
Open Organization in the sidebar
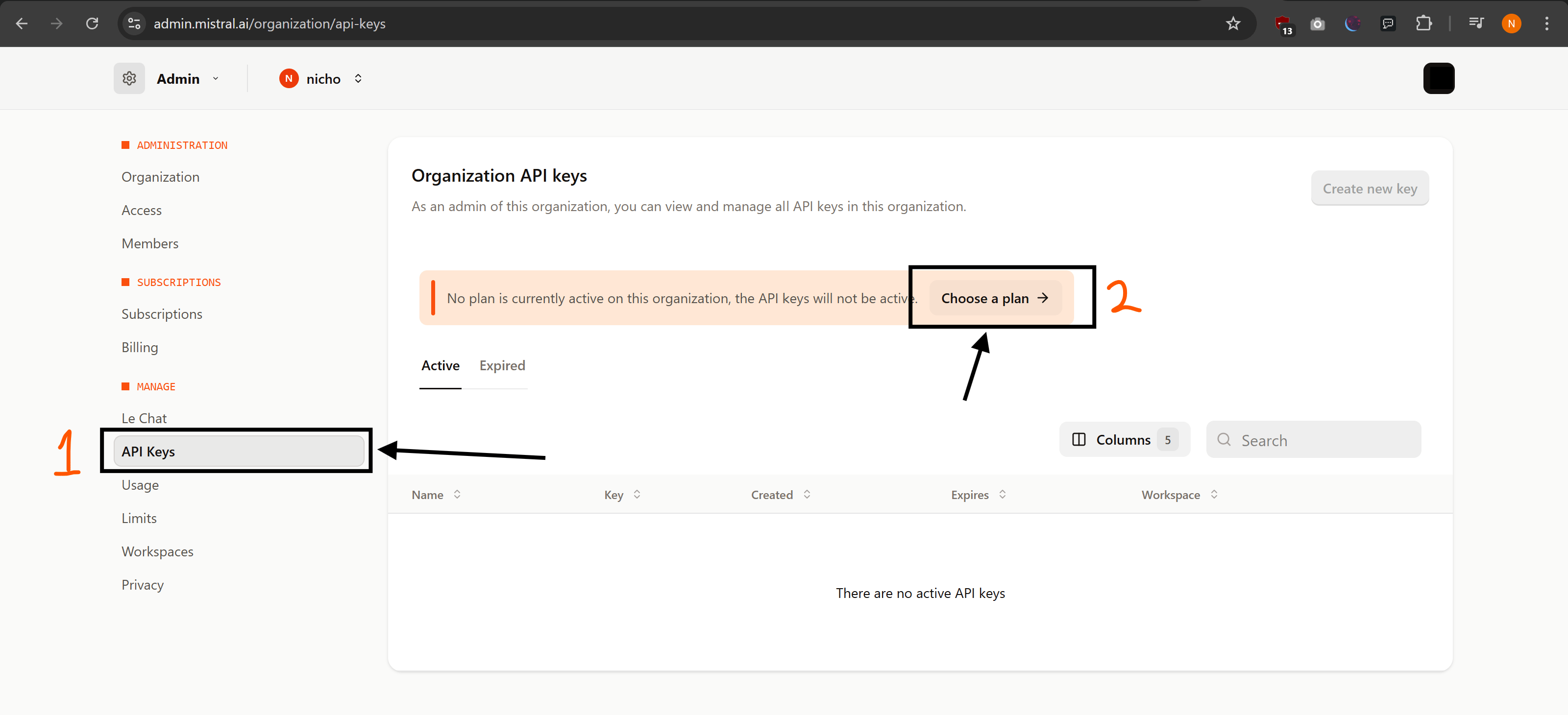click(160, 177)
